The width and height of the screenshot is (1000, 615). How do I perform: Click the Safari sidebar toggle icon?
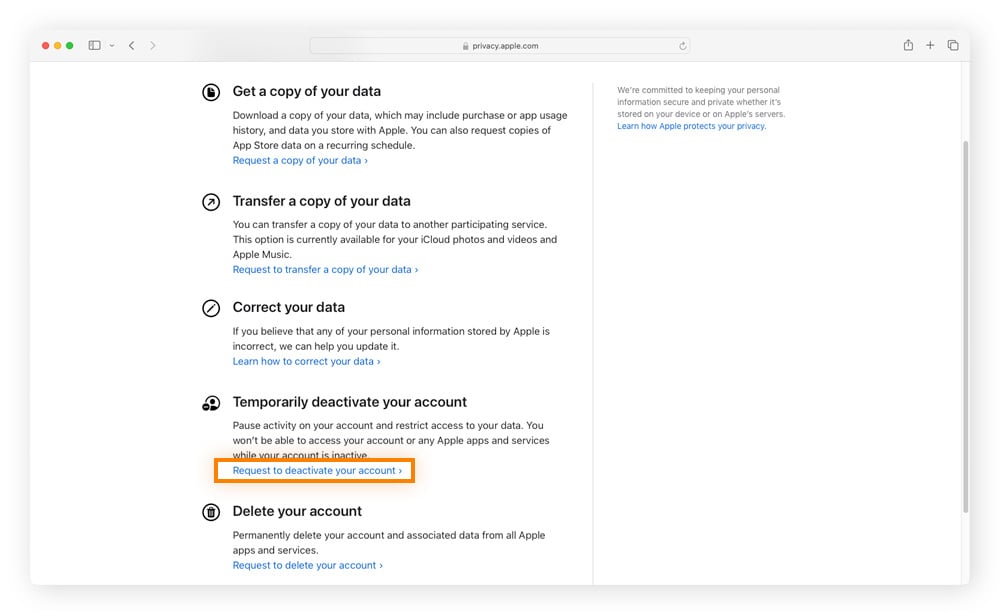pos(94,46)
